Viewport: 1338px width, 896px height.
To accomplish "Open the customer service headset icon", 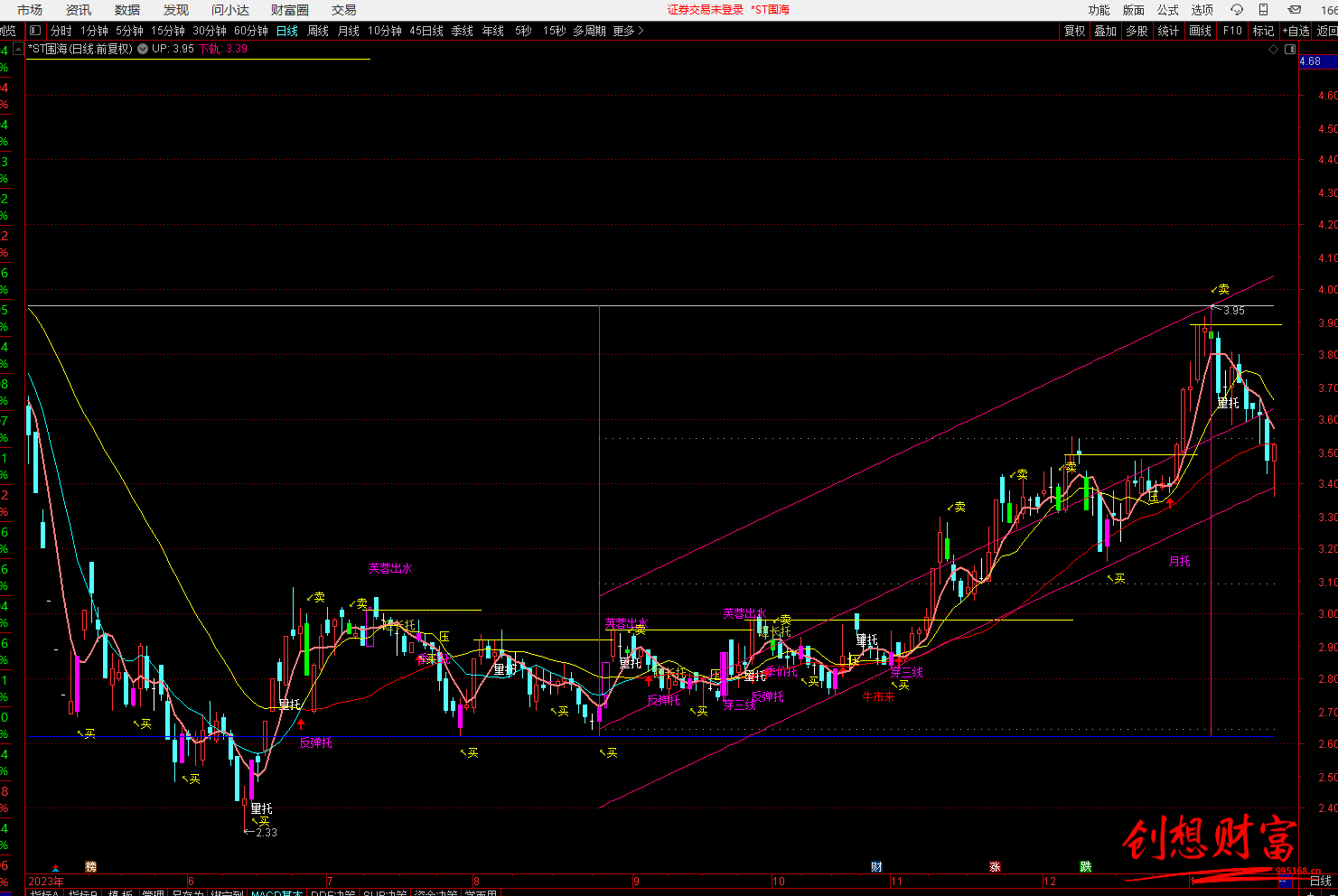I will pyautogui.click(x=1237, y=10).
